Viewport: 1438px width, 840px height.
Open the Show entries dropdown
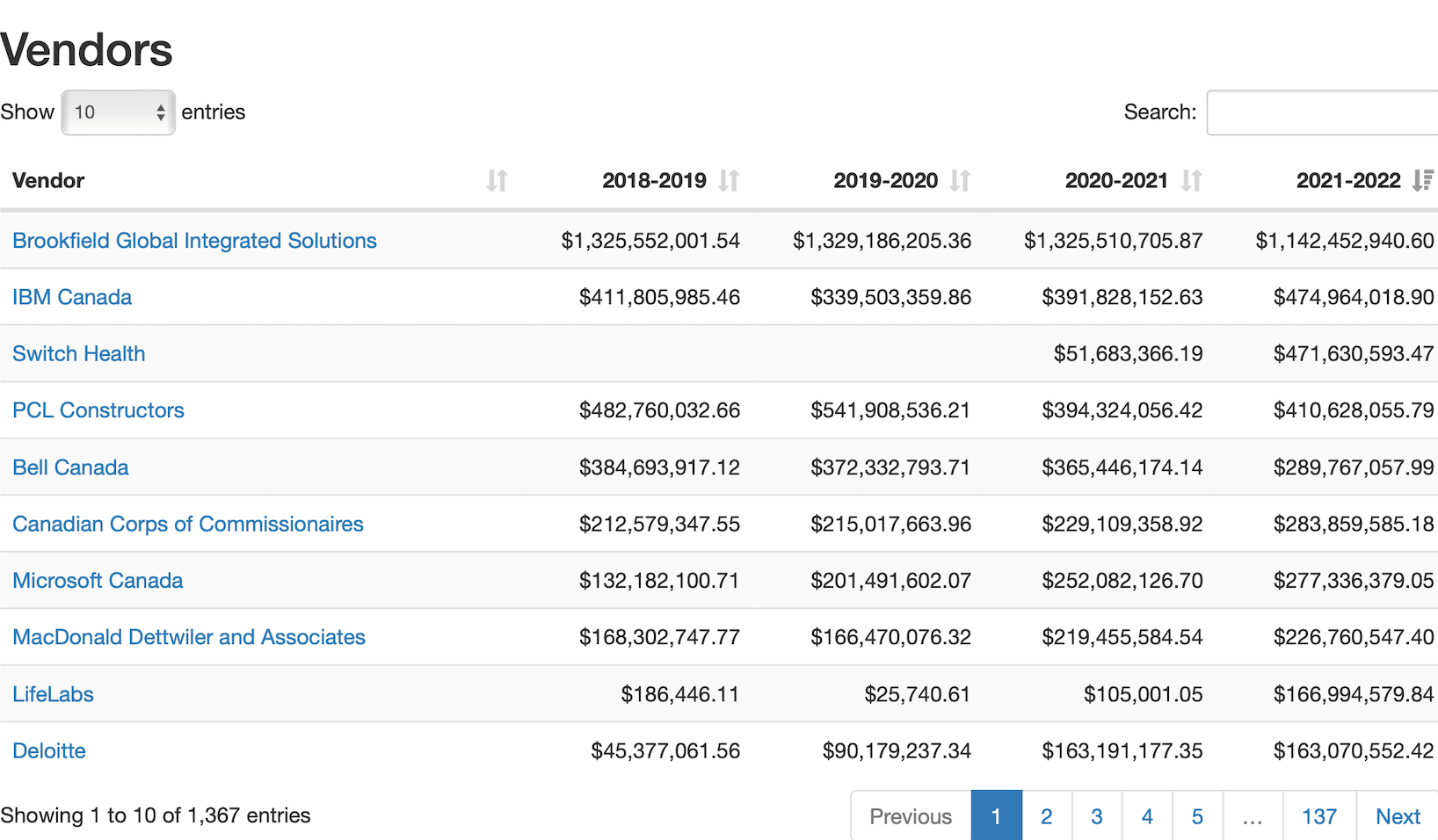pos(119,112)
